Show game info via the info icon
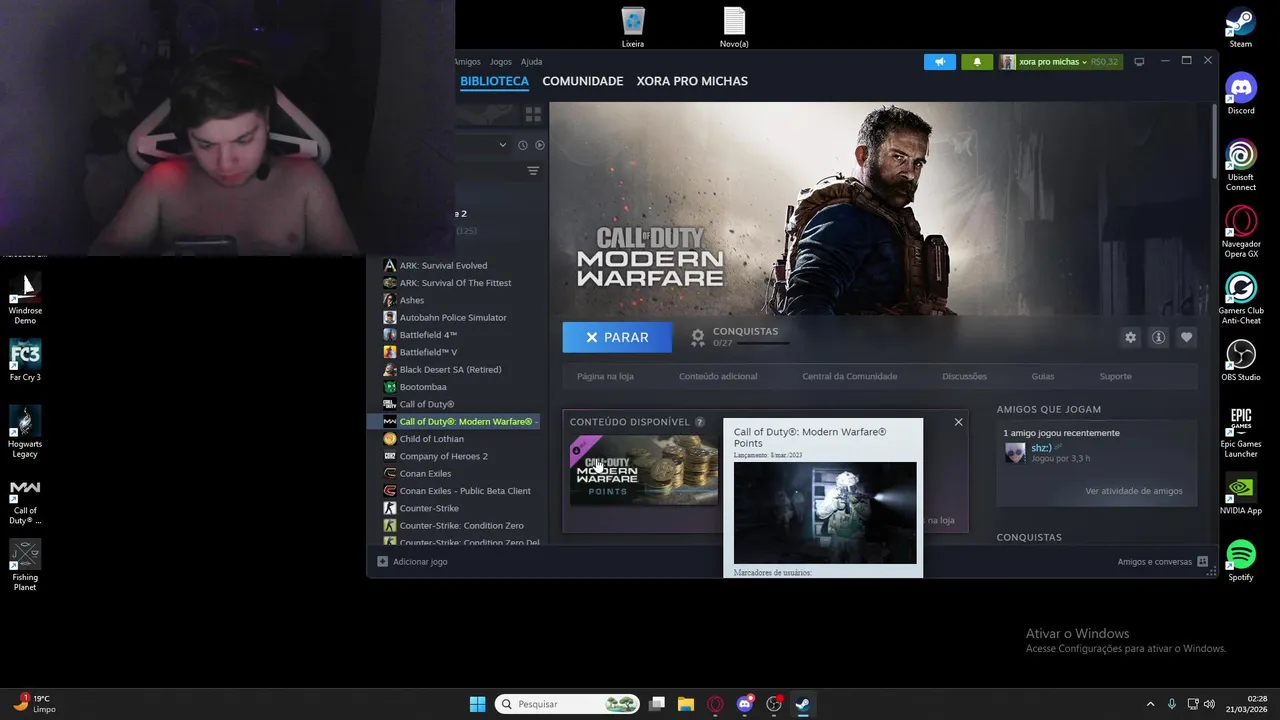Viewport: 1280px width, 720px height. [1158, 338]
